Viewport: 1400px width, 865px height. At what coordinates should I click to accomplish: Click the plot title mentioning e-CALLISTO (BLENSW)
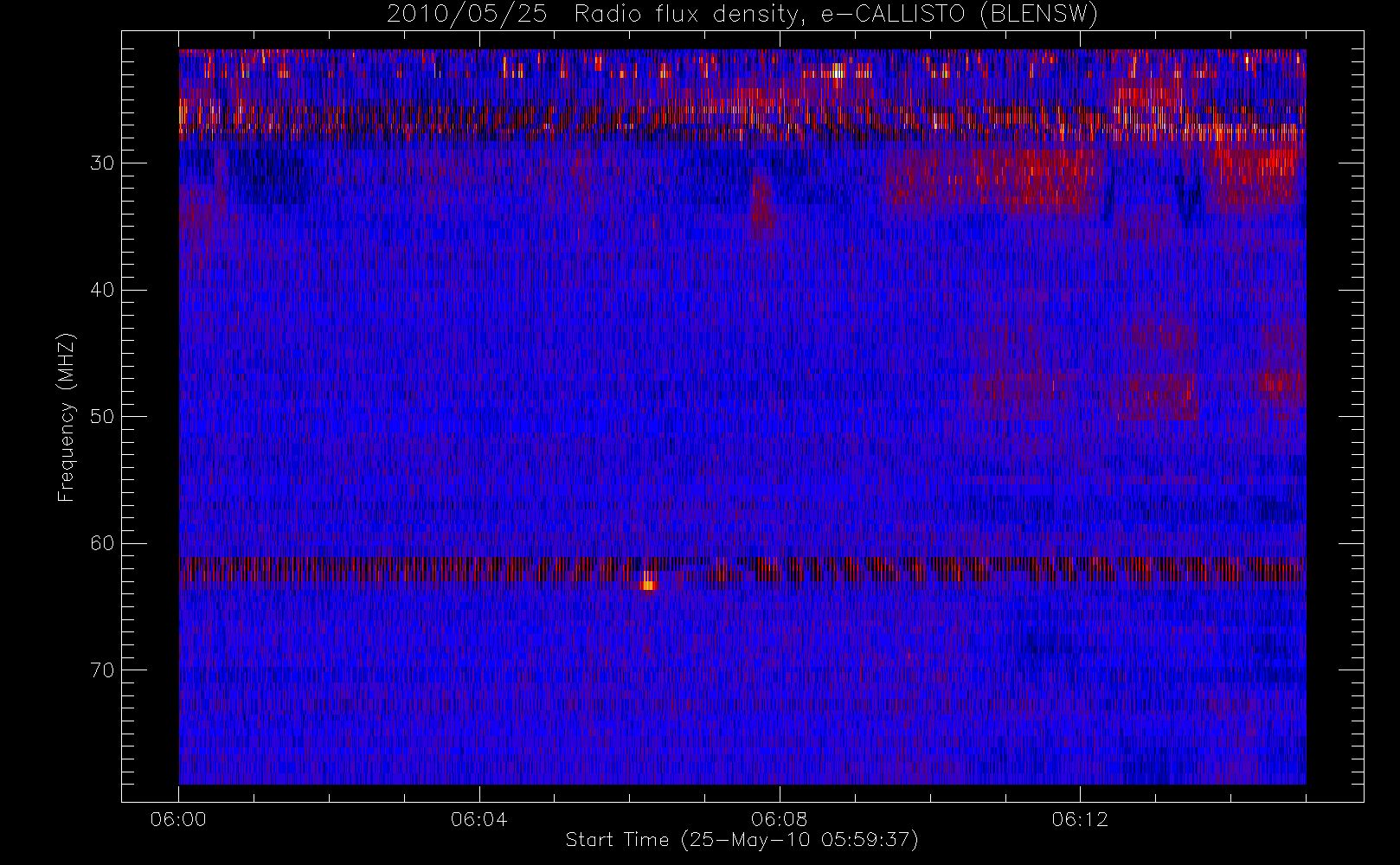click(x=742, y=15)
